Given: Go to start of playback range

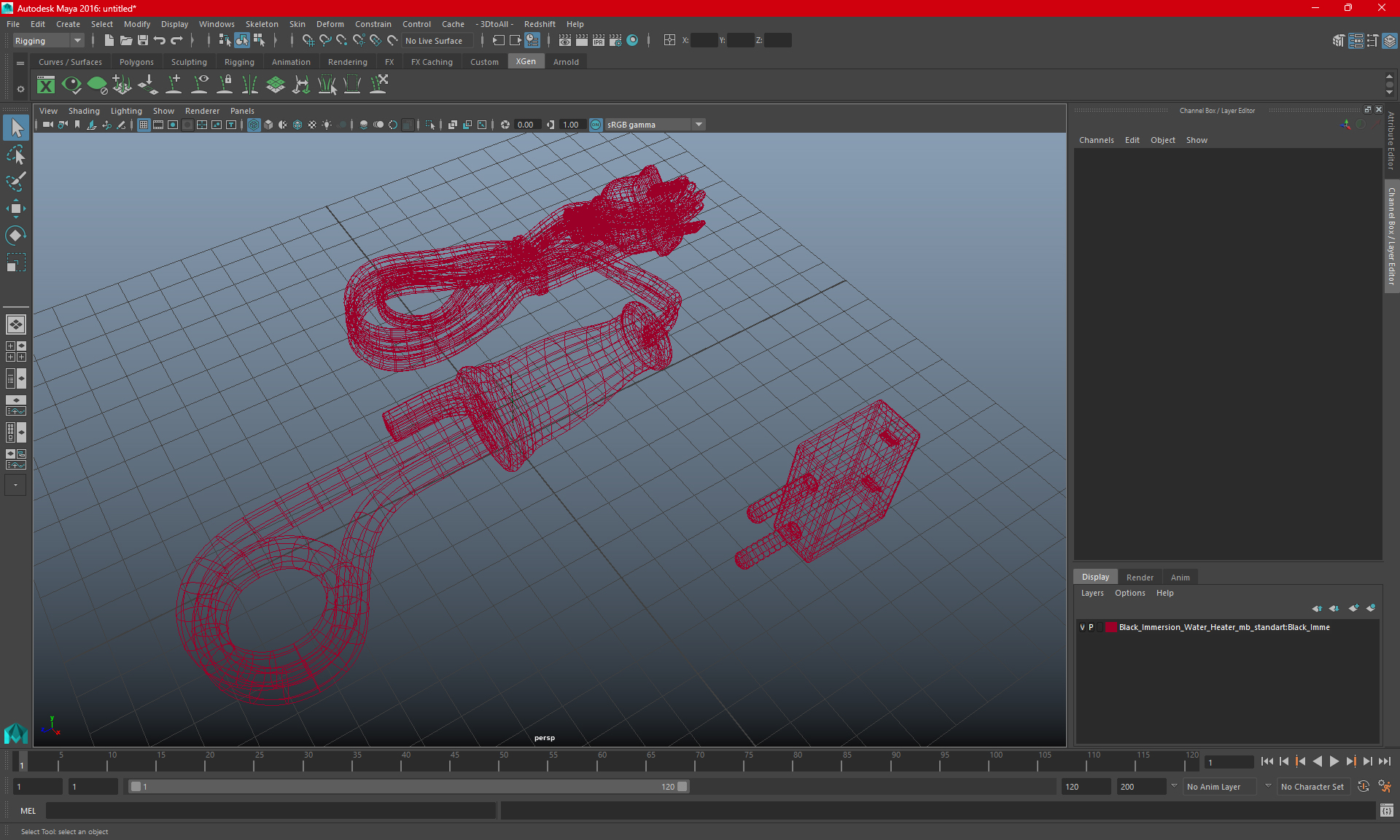Looking at the screenshot, I should point(1267,761).
